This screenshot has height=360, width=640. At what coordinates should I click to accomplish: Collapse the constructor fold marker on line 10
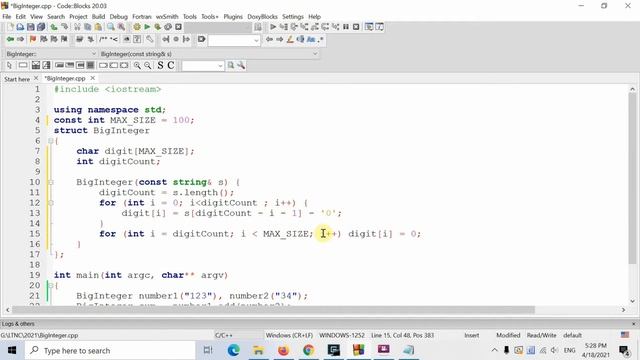[51, 182]
